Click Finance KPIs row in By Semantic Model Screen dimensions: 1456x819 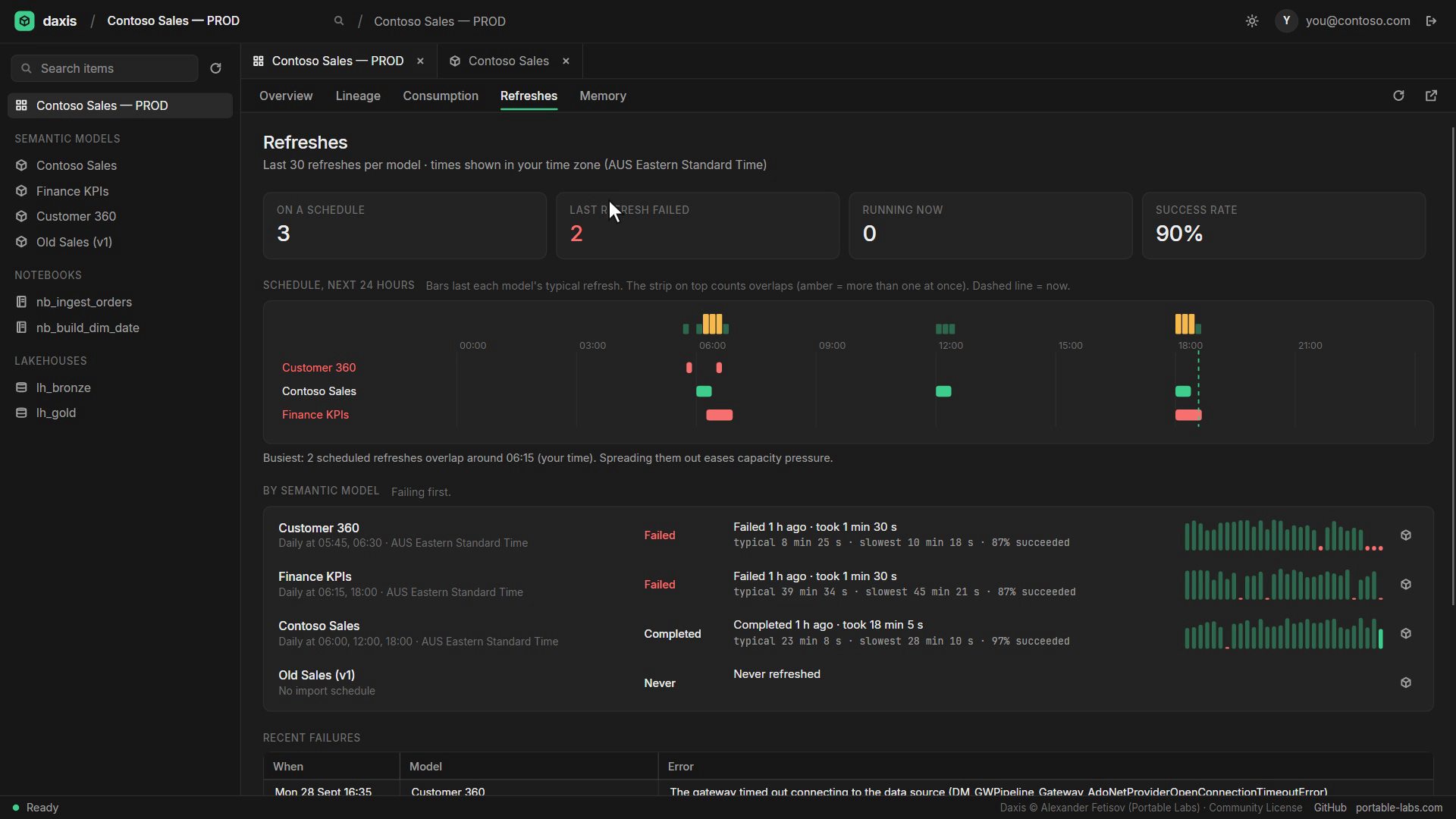point(848,585)
